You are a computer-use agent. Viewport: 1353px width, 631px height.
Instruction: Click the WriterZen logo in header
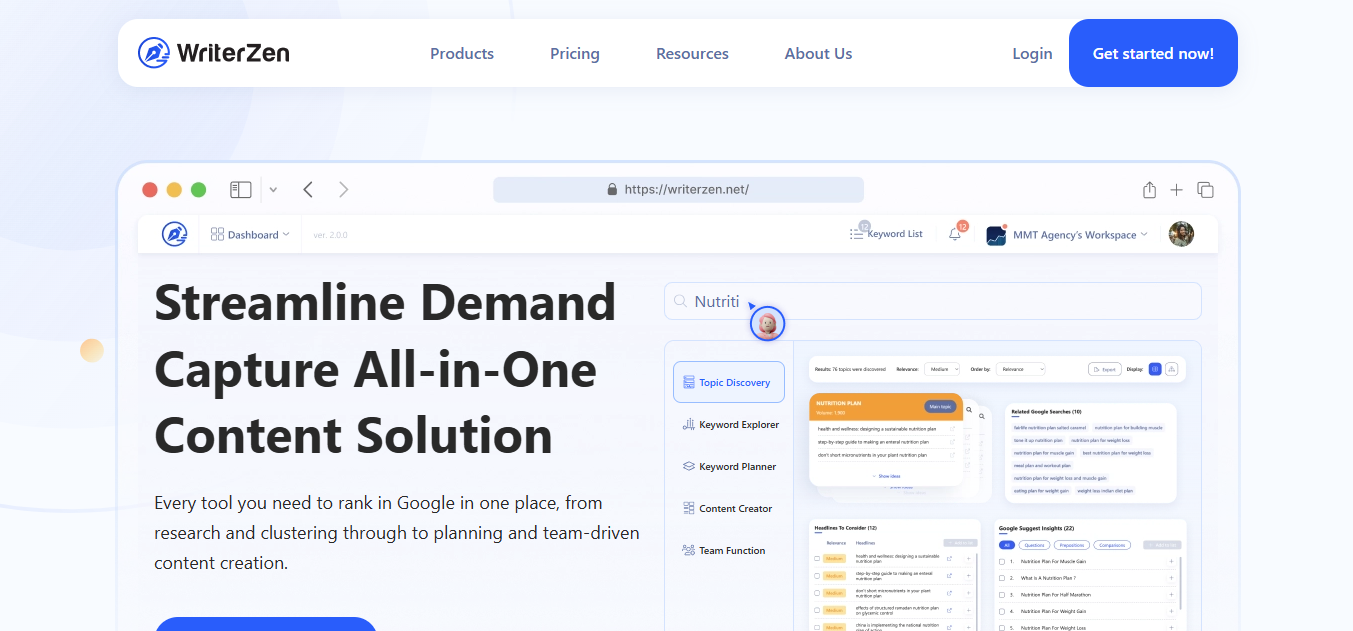coord(213,53)
